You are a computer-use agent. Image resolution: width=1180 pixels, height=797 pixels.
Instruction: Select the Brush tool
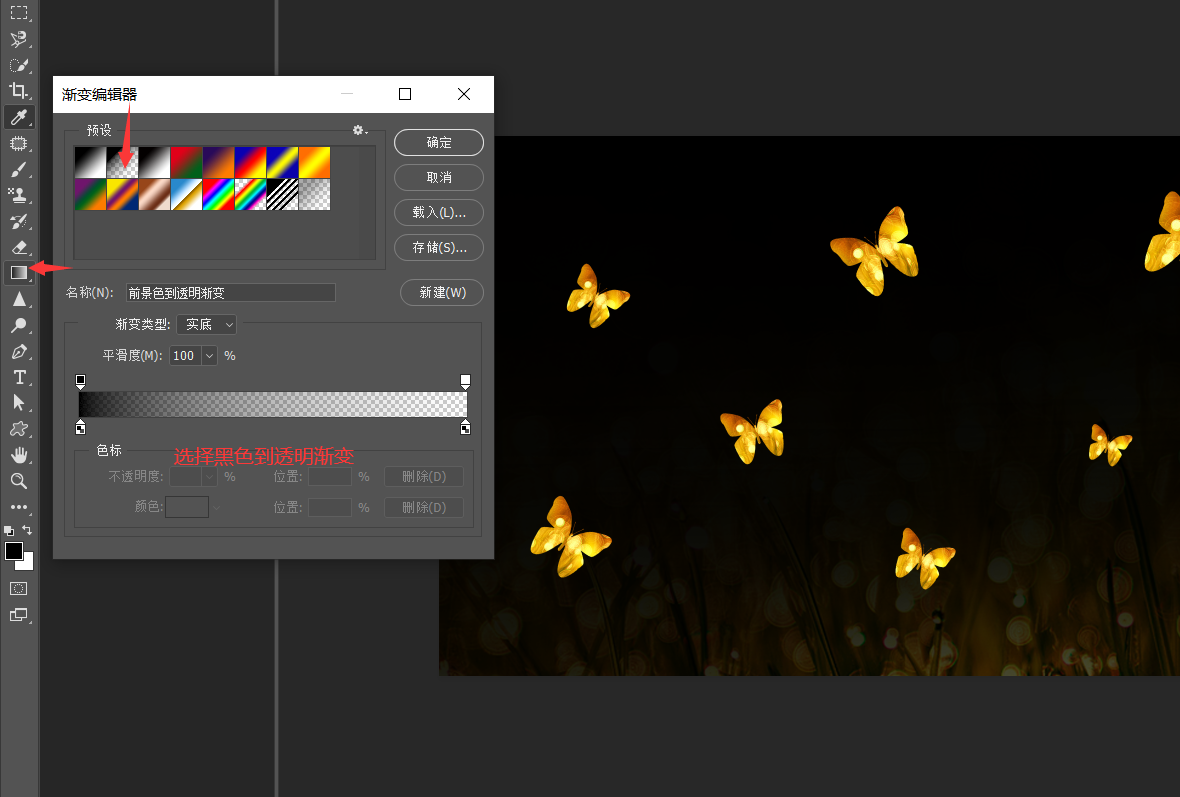[19, 169]
